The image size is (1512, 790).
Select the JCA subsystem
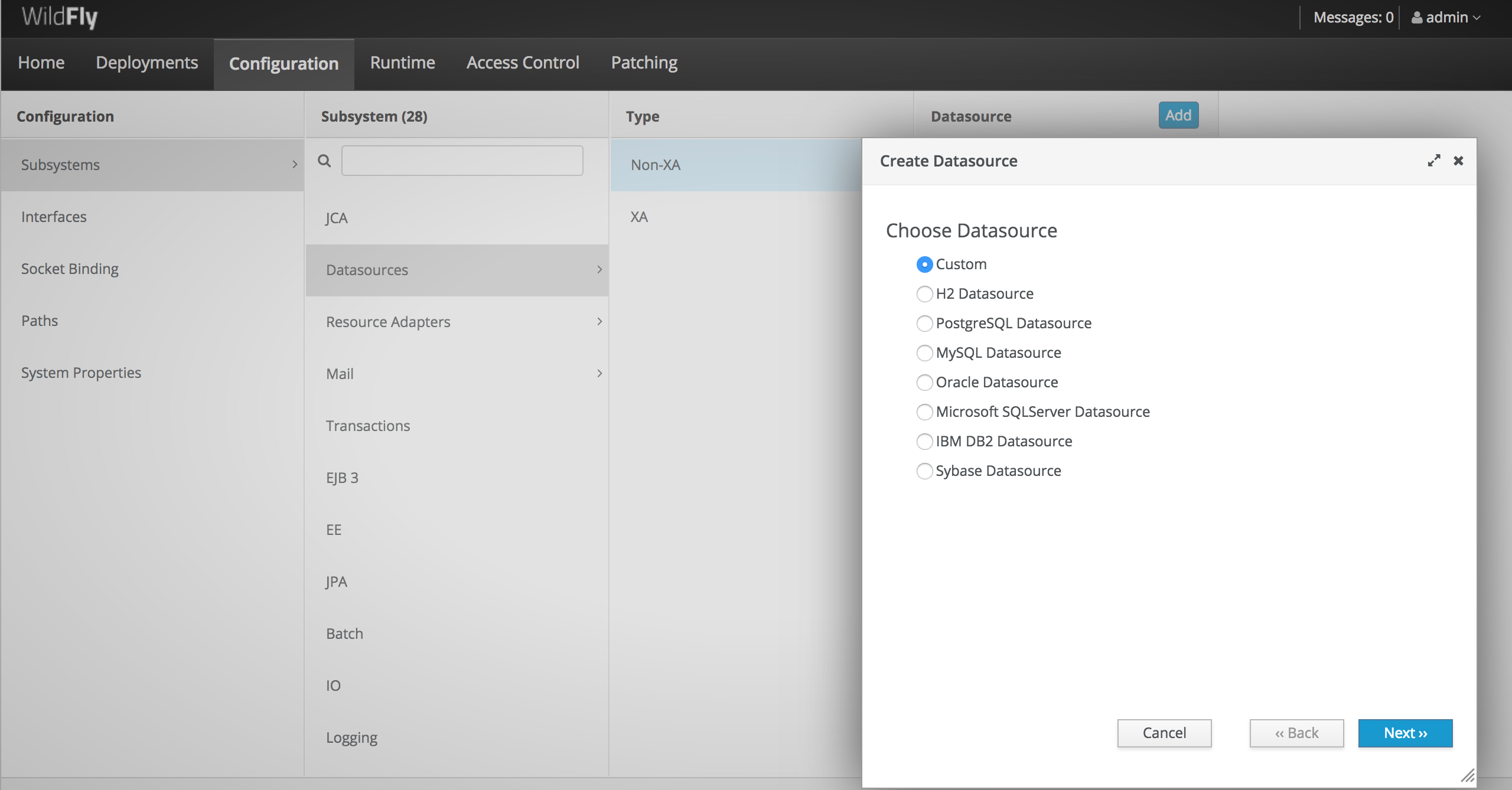(x=457, y=218)
